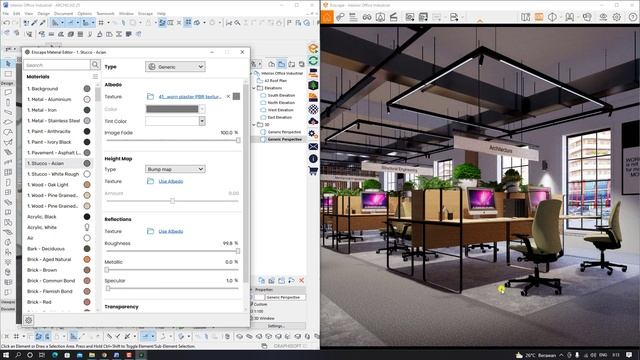Adjust the Roughness slider handle

click(x=238, y=251)
